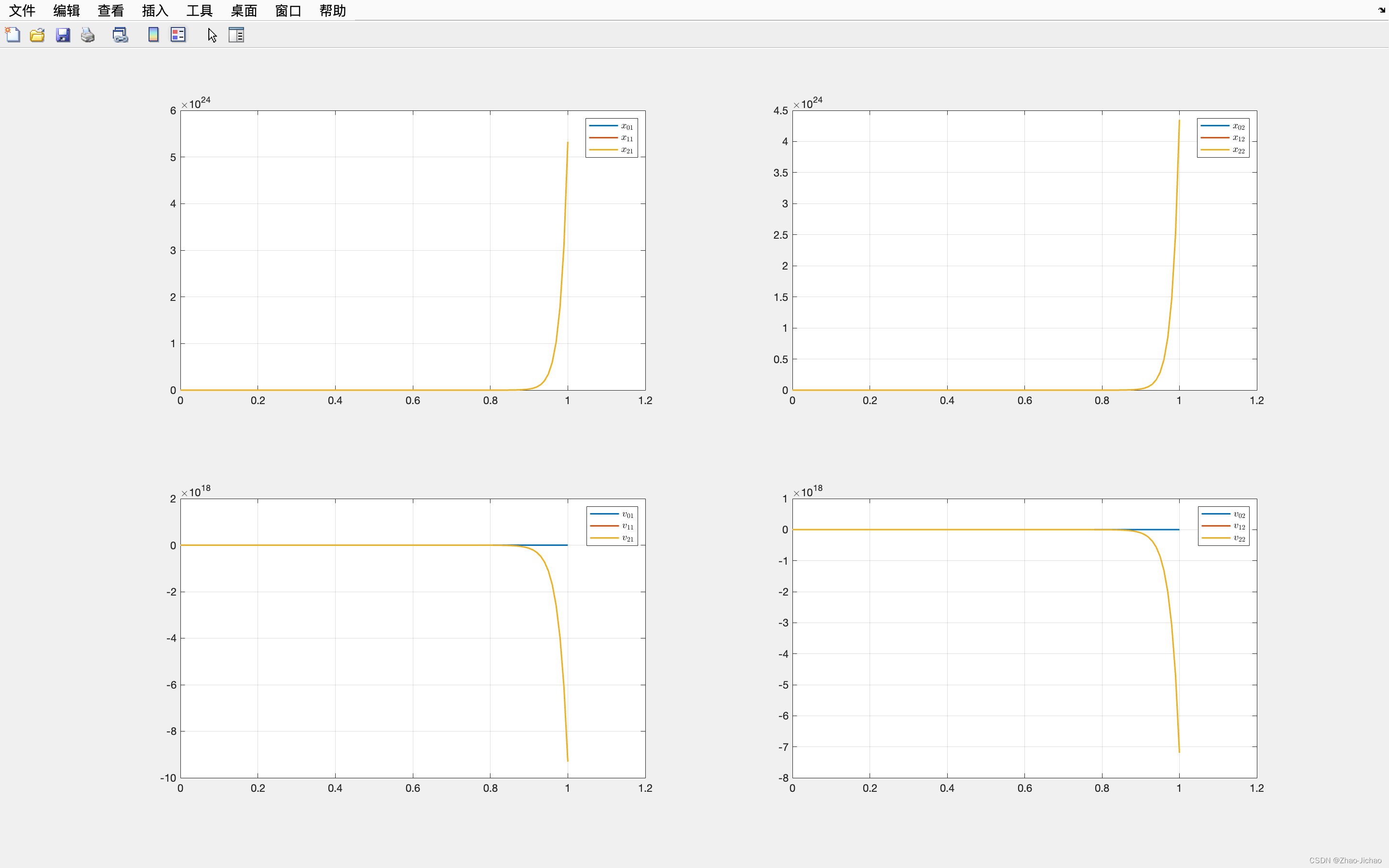
Task: Select the v02 legend entry
Action: pos(1223,514)
